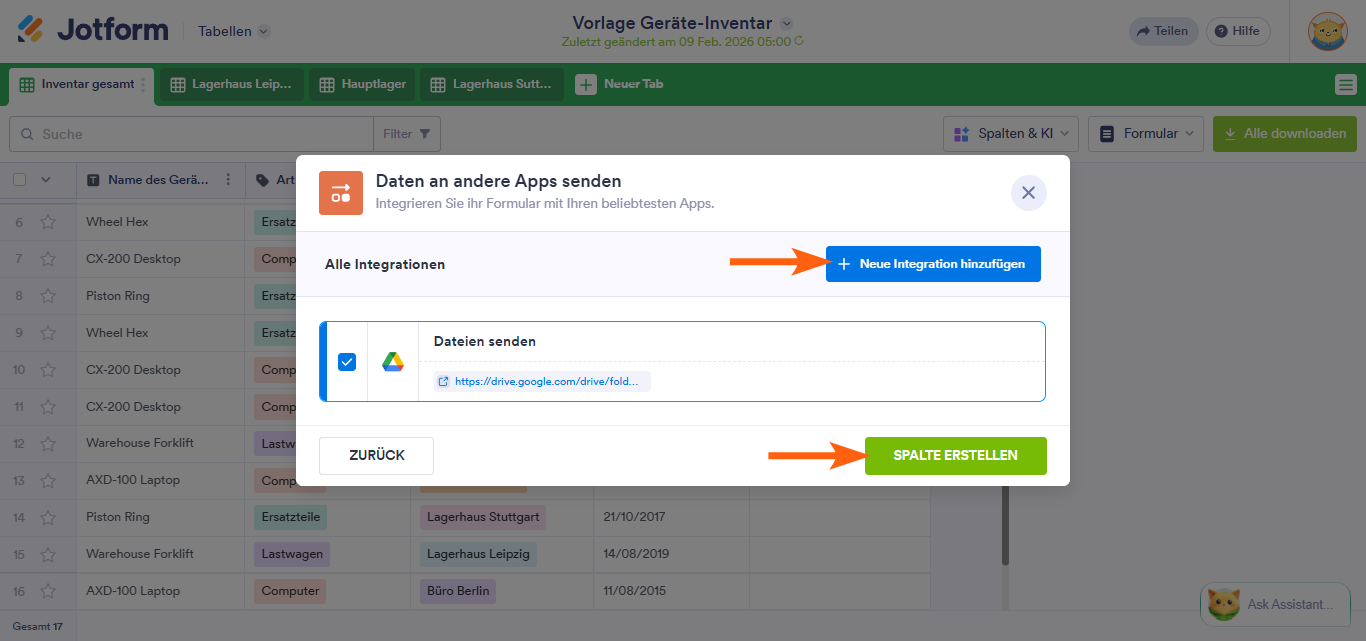Screen dimensions: 1366x641
Task: Expand the Formular dropdown
Action: (x=1145, y=133)
